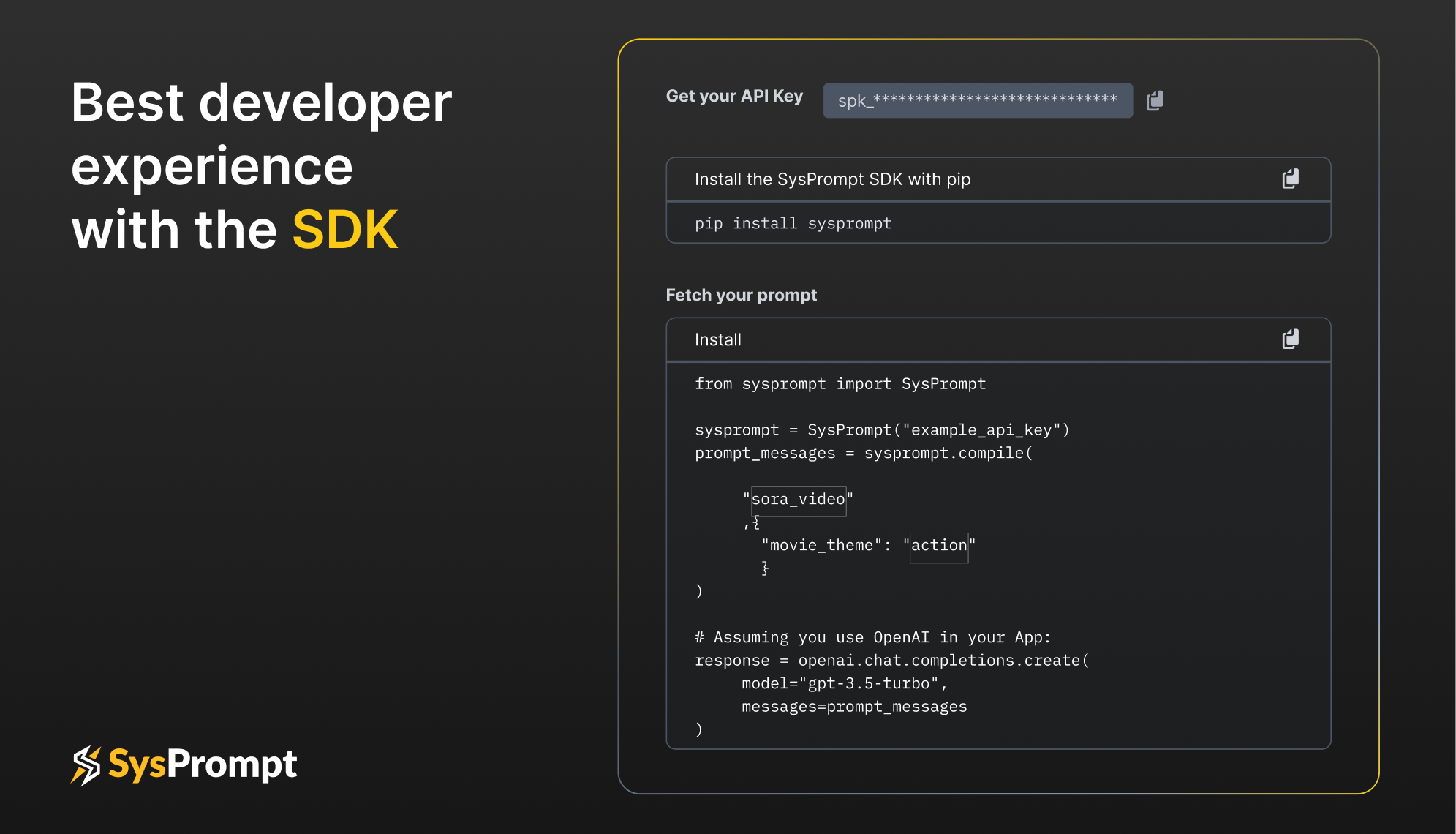
Task: Click the SysPrompt brand wordmark
Action: (x=203, y=764)
